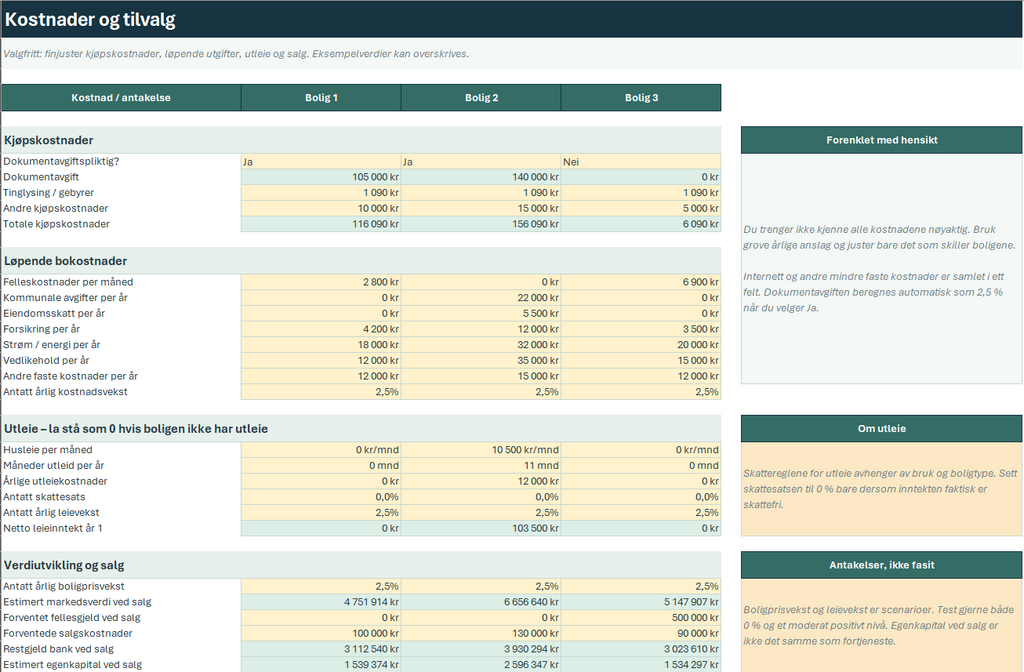Screen dimensions: 1024x672
Task: Select Antatt årlig kostnadsvekst cell for Bolig 1
Action: point(321,392)
